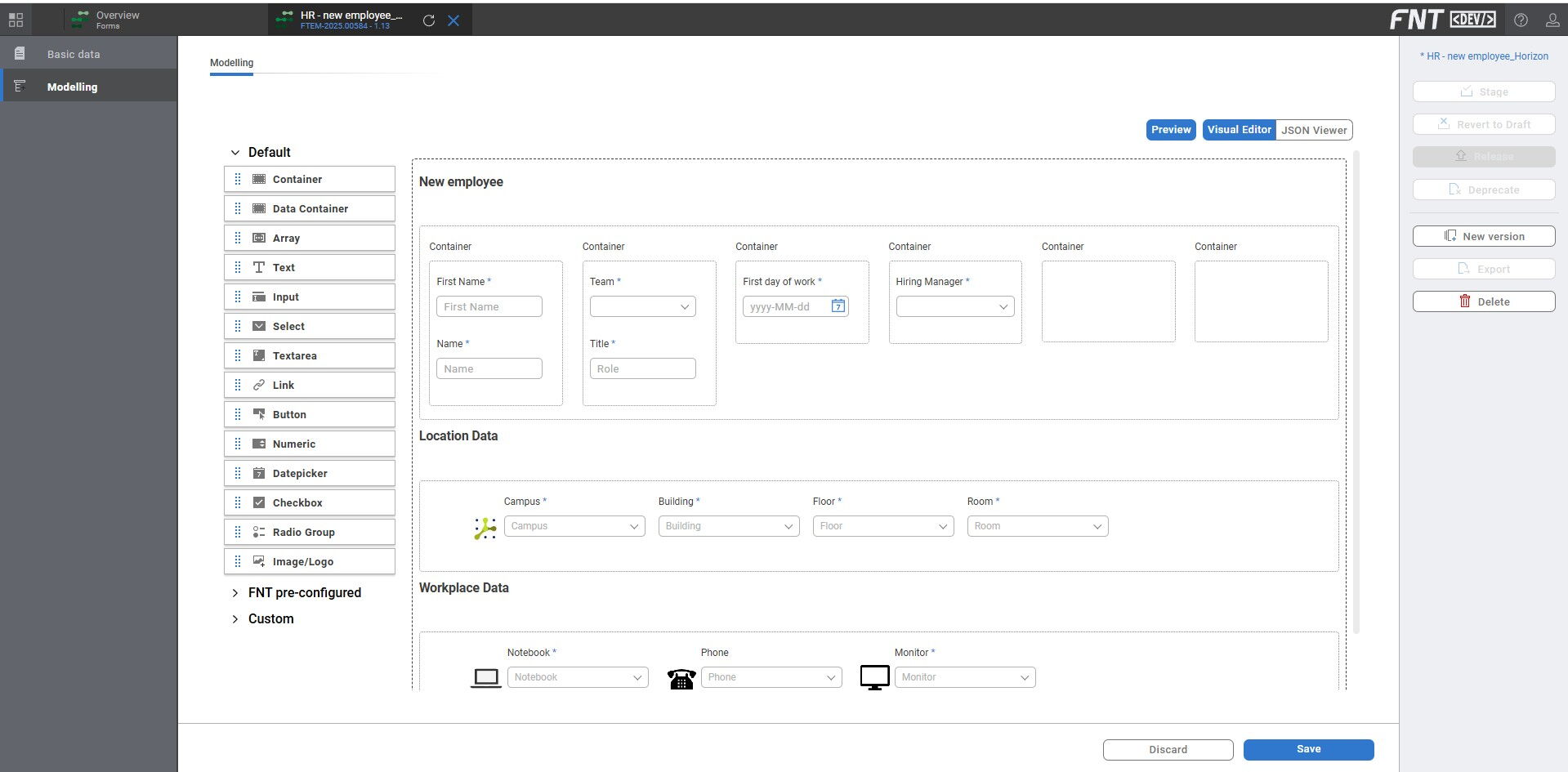Click the New version button
The height and width of the screenshot is (772, 1568).
tap(1483, 236)
